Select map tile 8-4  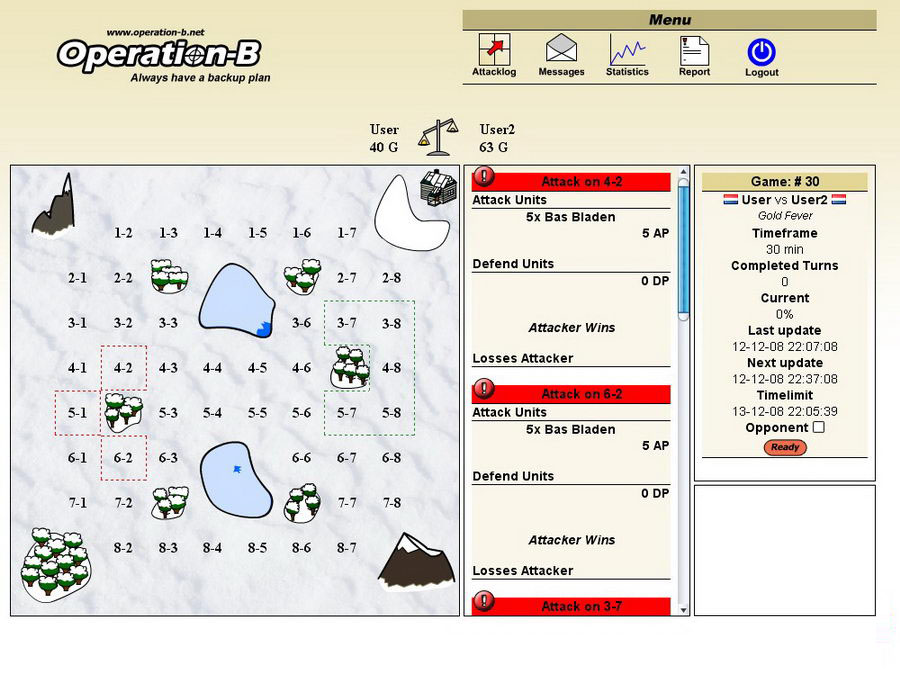(212, 548)
